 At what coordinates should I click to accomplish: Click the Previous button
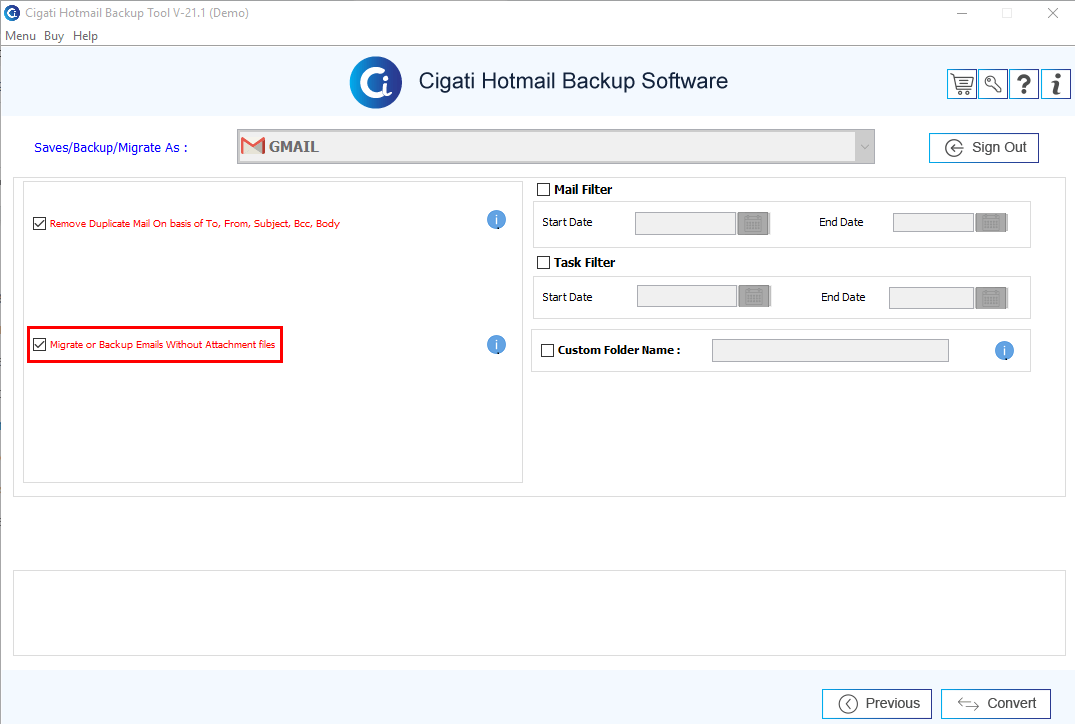[877, 703]
